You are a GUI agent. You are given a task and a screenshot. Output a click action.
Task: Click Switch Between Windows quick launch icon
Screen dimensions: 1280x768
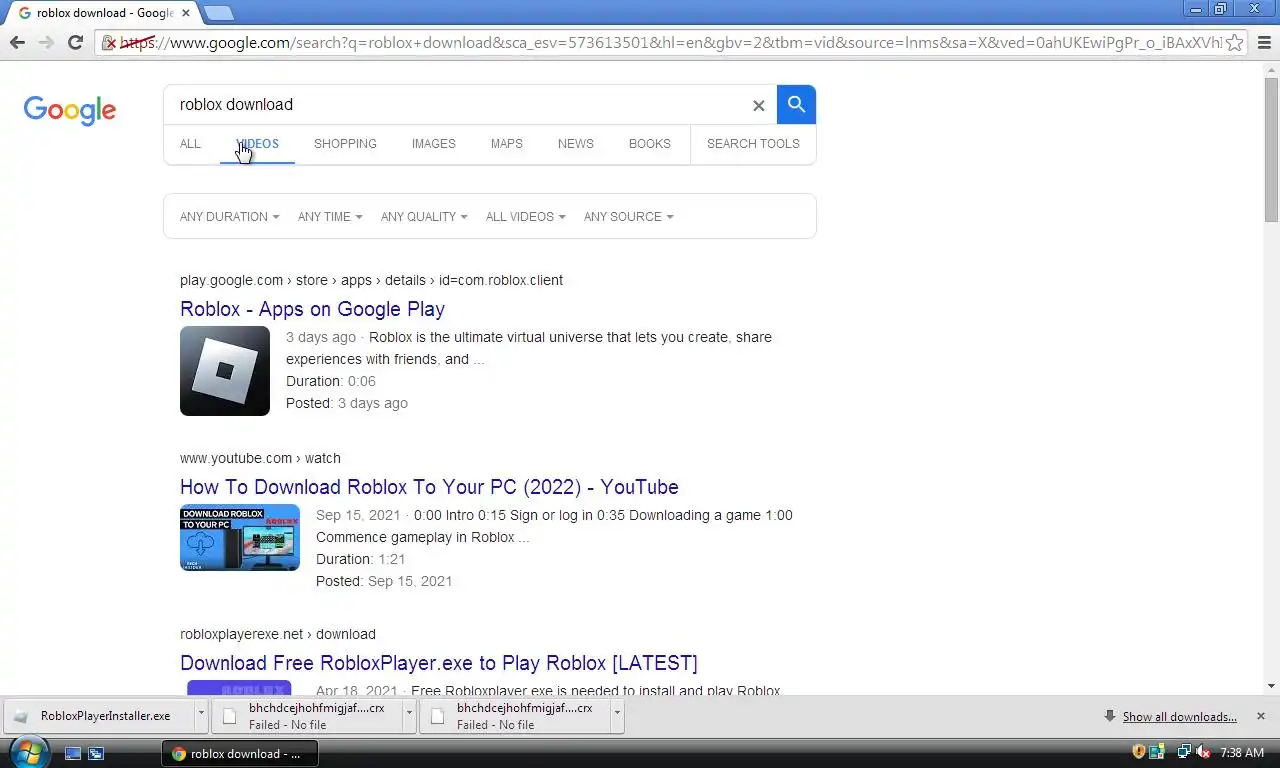(96, 753)
